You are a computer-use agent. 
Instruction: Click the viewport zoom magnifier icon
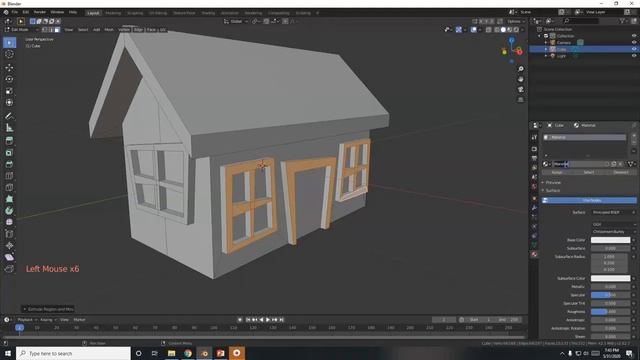520,69
